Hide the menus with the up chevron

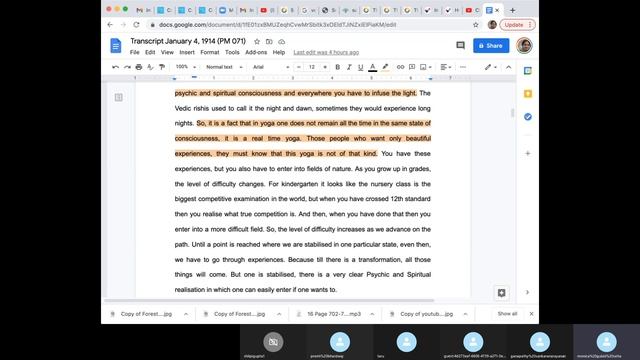point(509,67)
